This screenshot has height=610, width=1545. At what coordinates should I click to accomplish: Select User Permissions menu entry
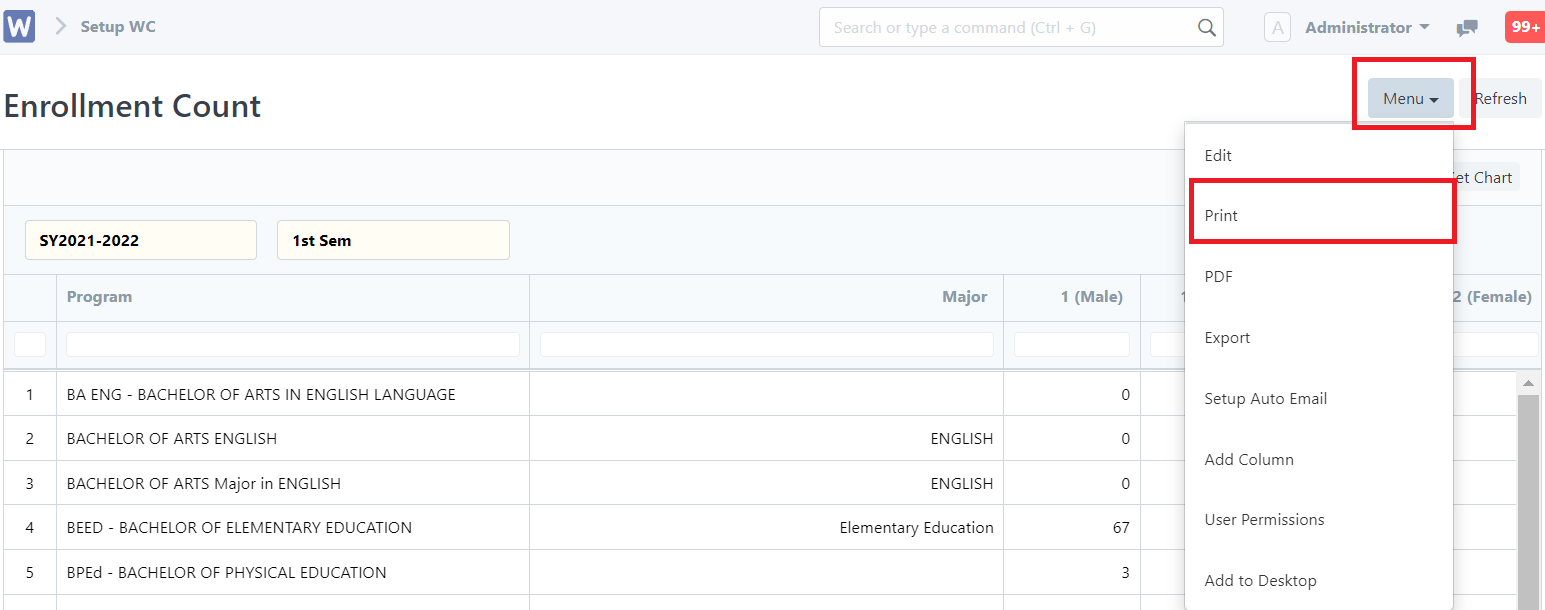(1265, 519)
